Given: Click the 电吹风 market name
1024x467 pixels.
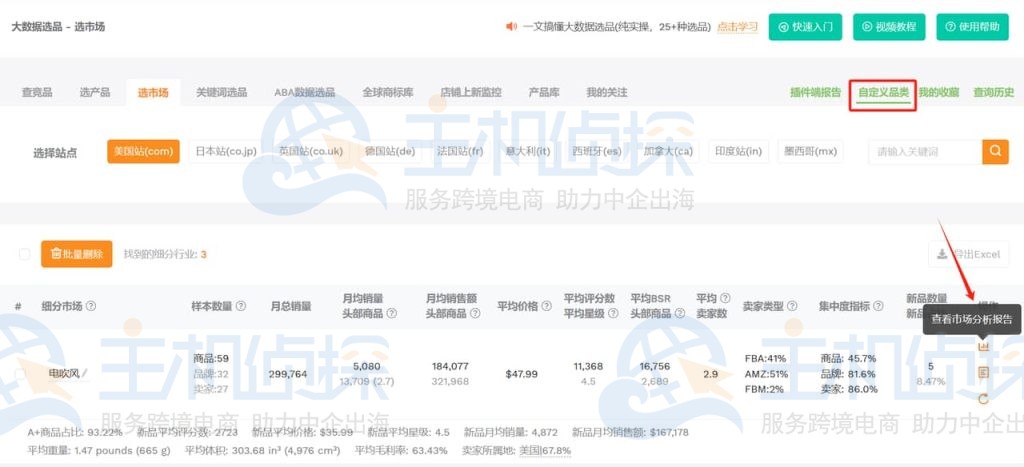Looking at the screenshot, I should point(64,374).
